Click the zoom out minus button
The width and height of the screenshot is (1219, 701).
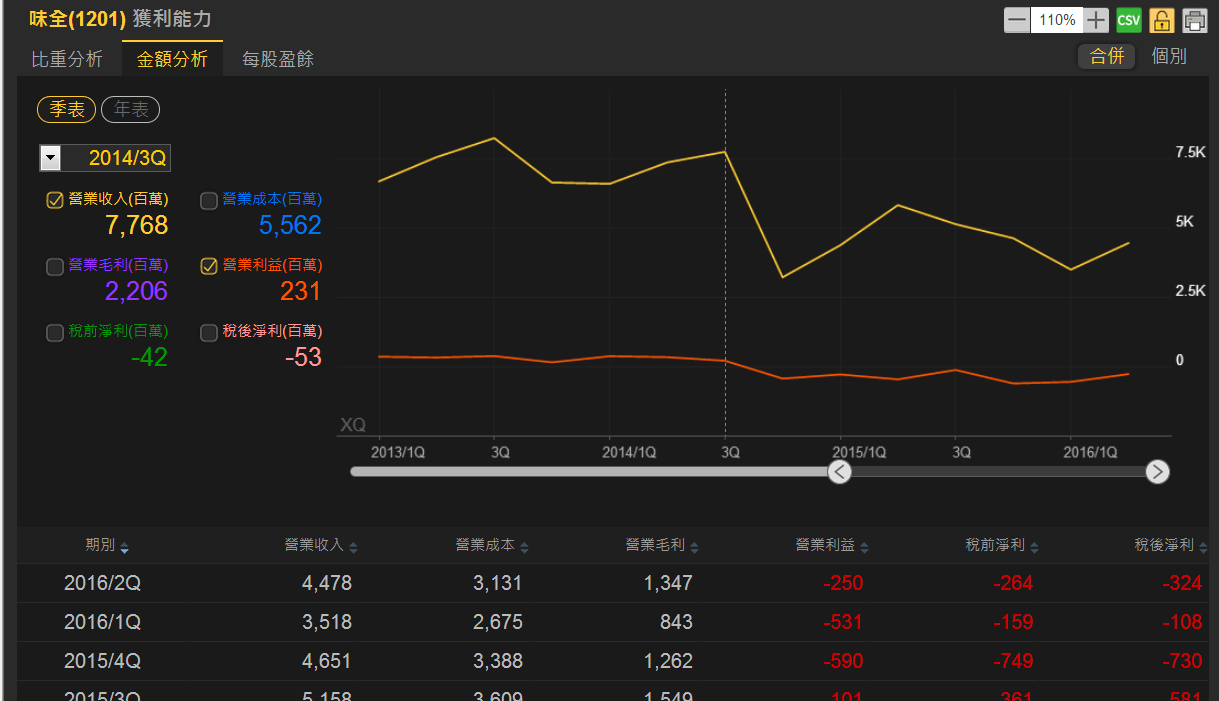[x=1017, y=20]
